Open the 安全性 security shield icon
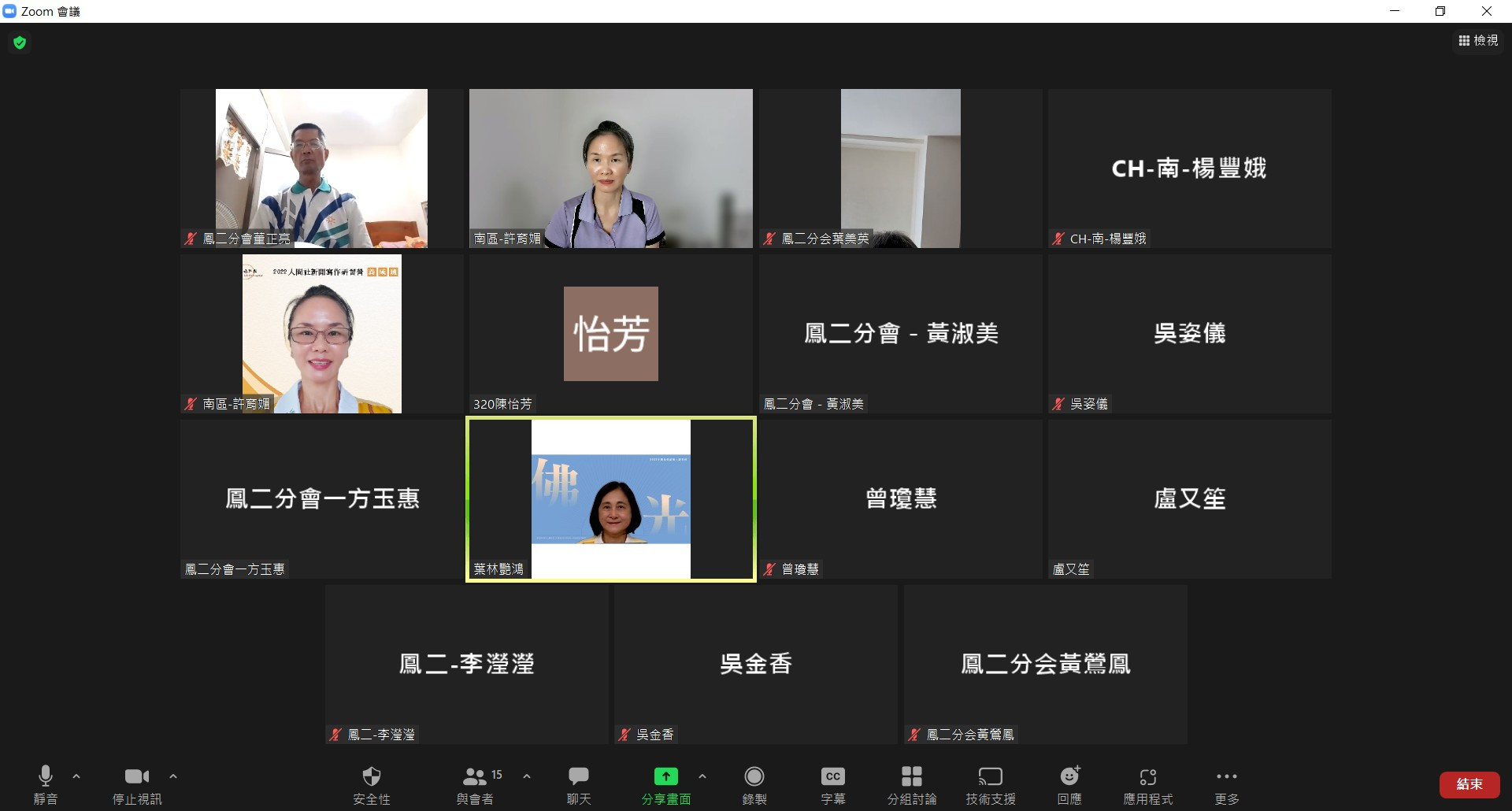This screenshot has height=811, width=1512. click(372, 777)
